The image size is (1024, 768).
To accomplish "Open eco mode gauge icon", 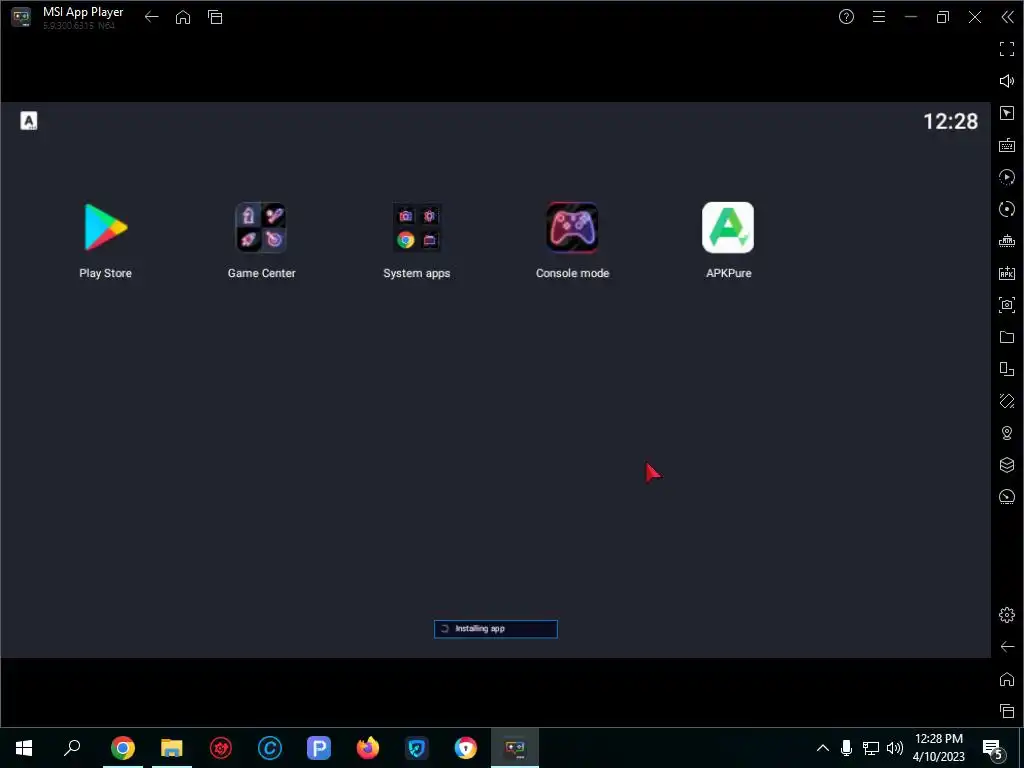I will 1007,497.
